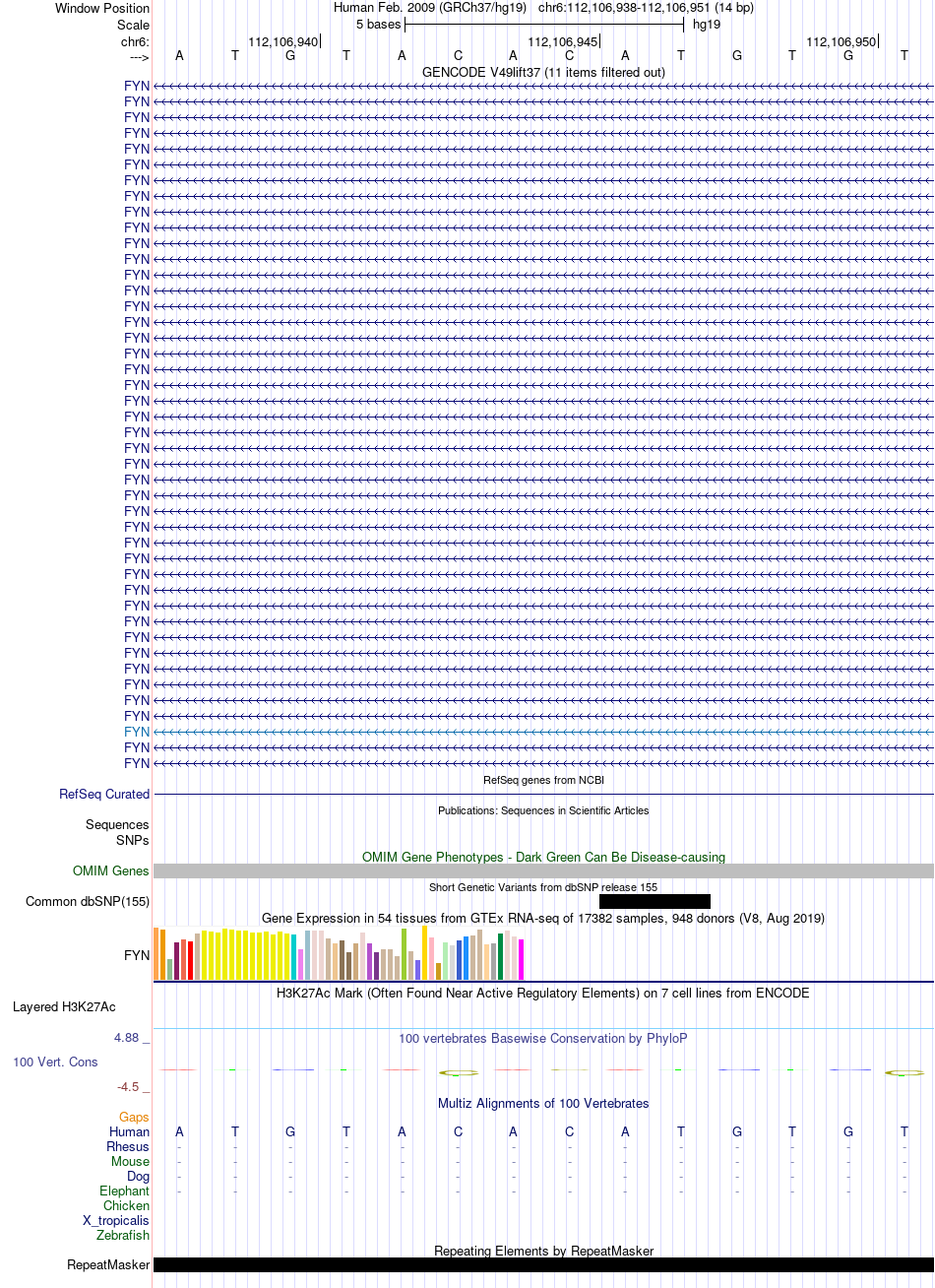The height and width of the screenshot is (1288, 935).
Task: Select the Dog species label
Action: click(139, 1176)
